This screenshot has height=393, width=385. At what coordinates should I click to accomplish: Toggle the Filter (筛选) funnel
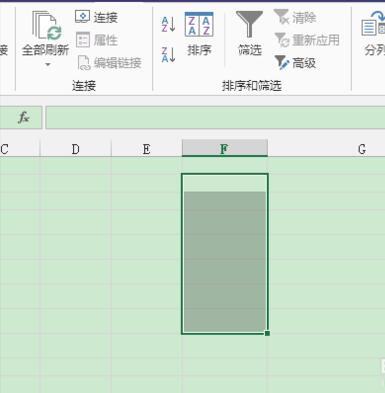pyautogui.click(x=249, y=33)
